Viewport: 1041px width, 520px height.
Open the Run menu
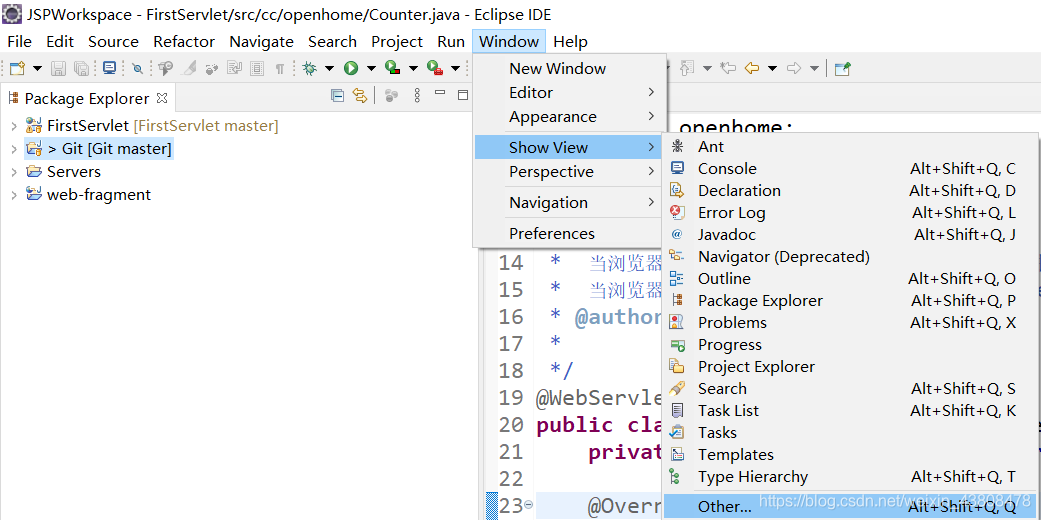pyautogui.click(x=451, y=41)
